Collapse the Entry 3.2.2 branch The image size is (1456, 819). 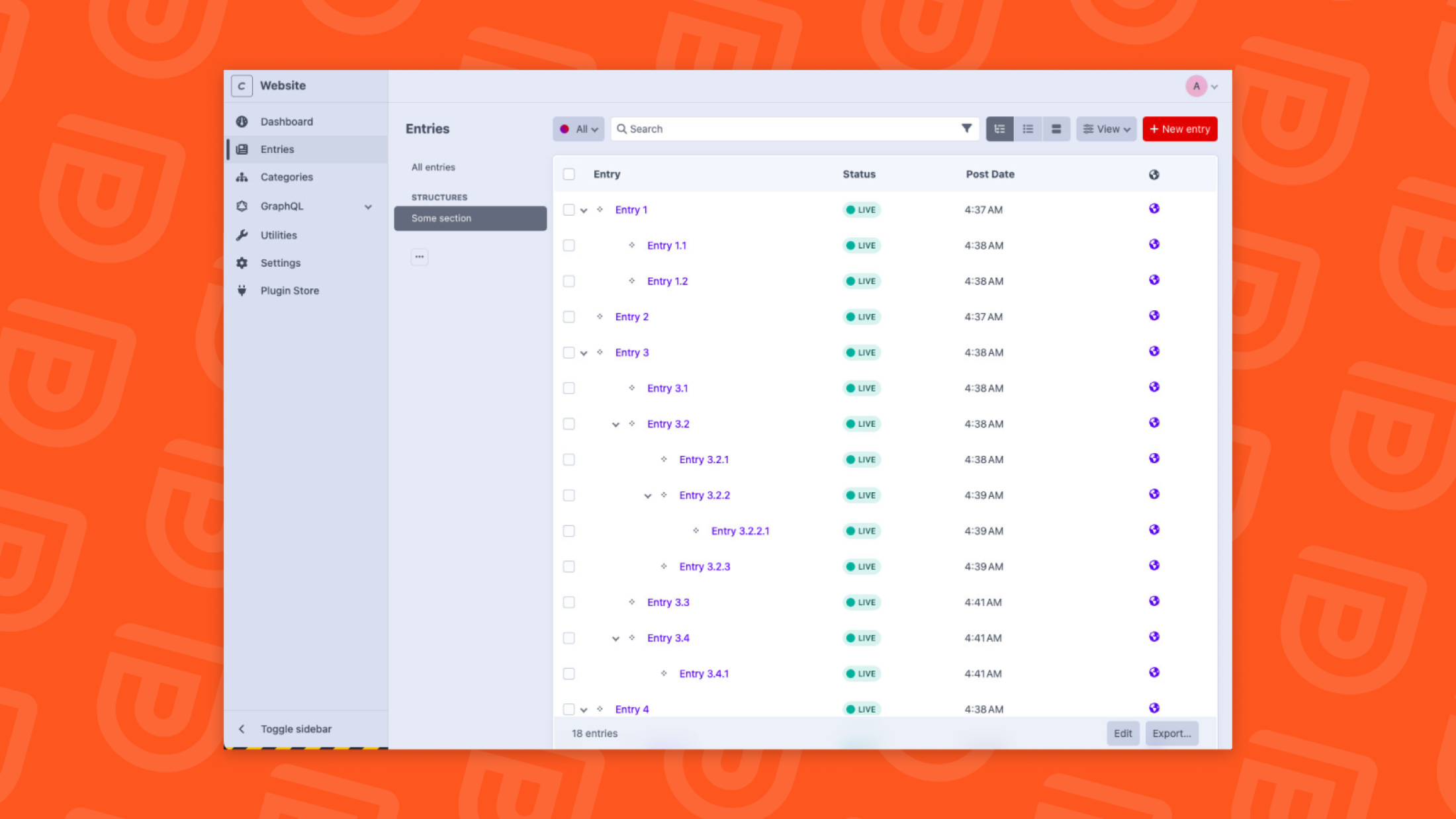[x=648, y=496]
